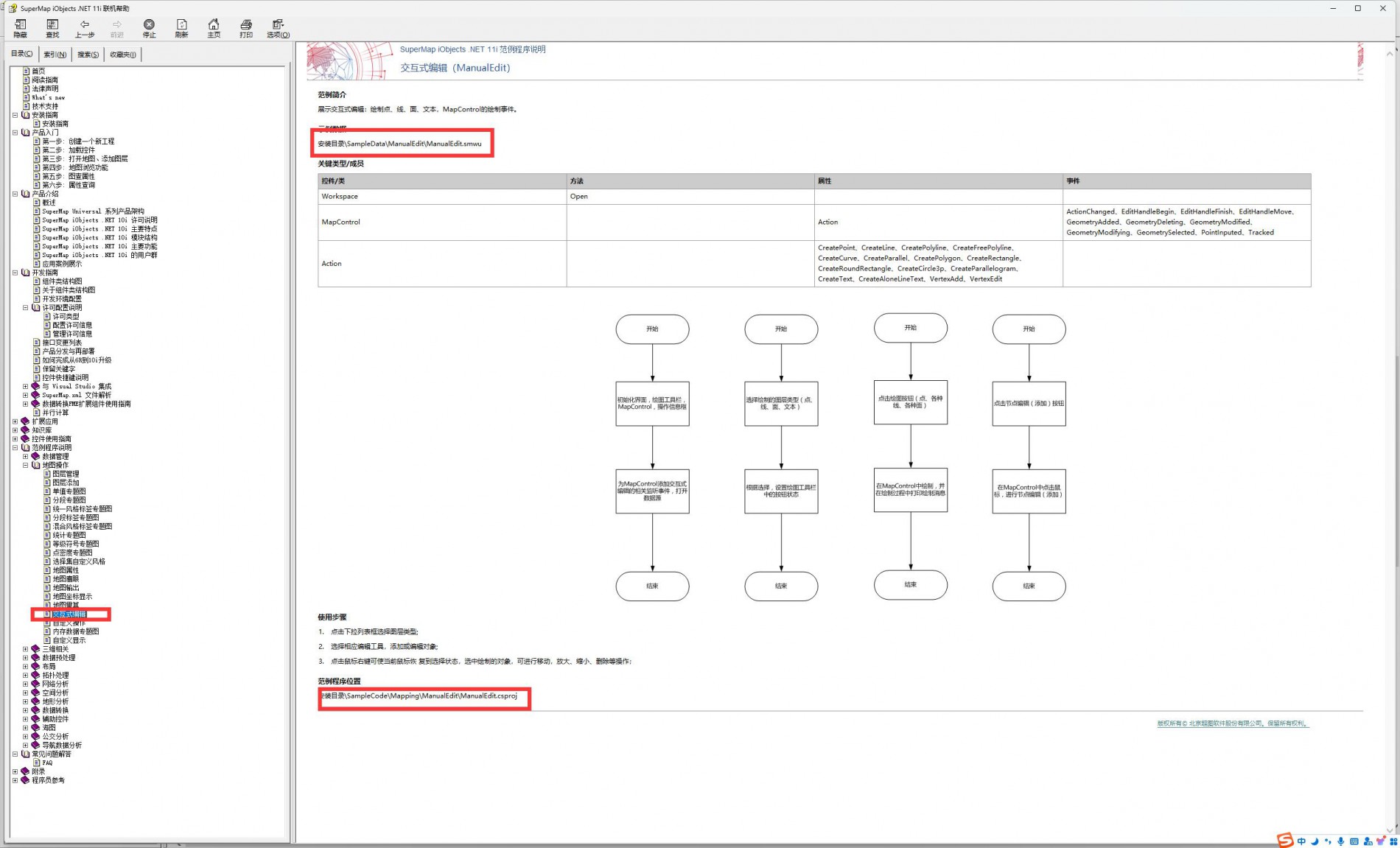This screenshot has width=1400, height=848.
Task: Go back with the 上一步 toolbar icon
Action: tap(85, 28)
